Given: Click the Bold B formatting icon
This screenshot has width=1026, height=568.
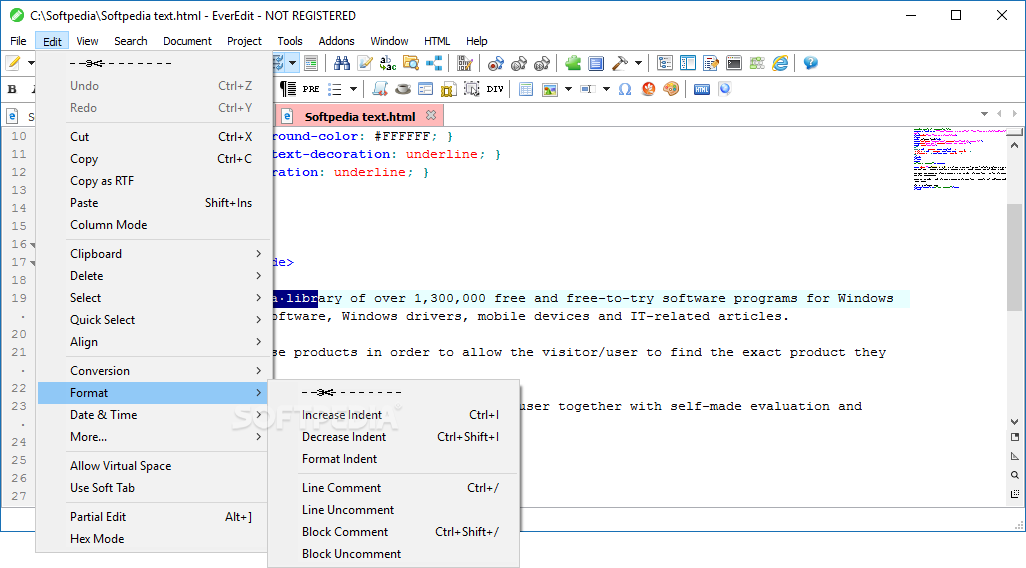Looking at the screenshot, I should tap(12, 89).
